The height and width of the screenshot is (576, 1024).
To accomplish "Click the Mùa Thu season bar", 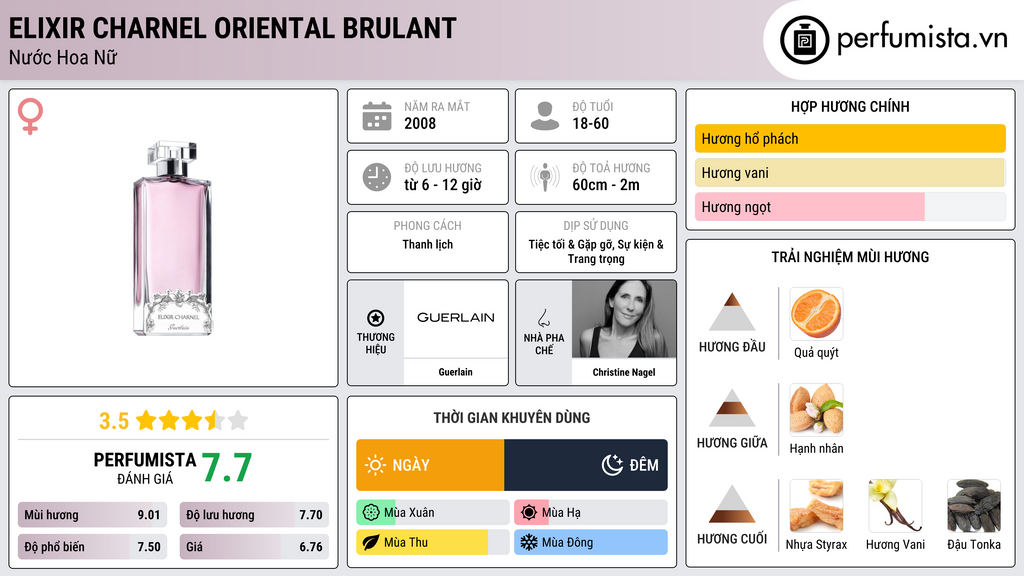I will click(x=432, y=542).
